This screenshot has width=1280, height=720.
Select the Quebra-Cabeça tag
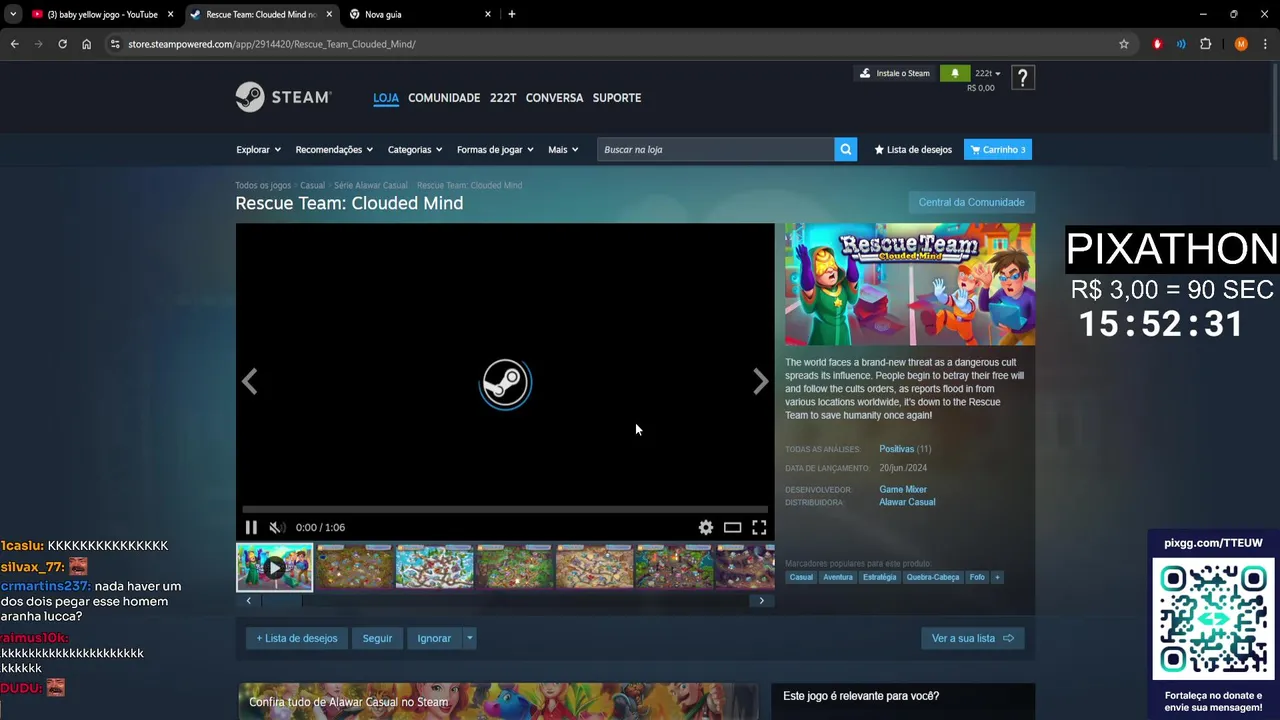(933, 577)
